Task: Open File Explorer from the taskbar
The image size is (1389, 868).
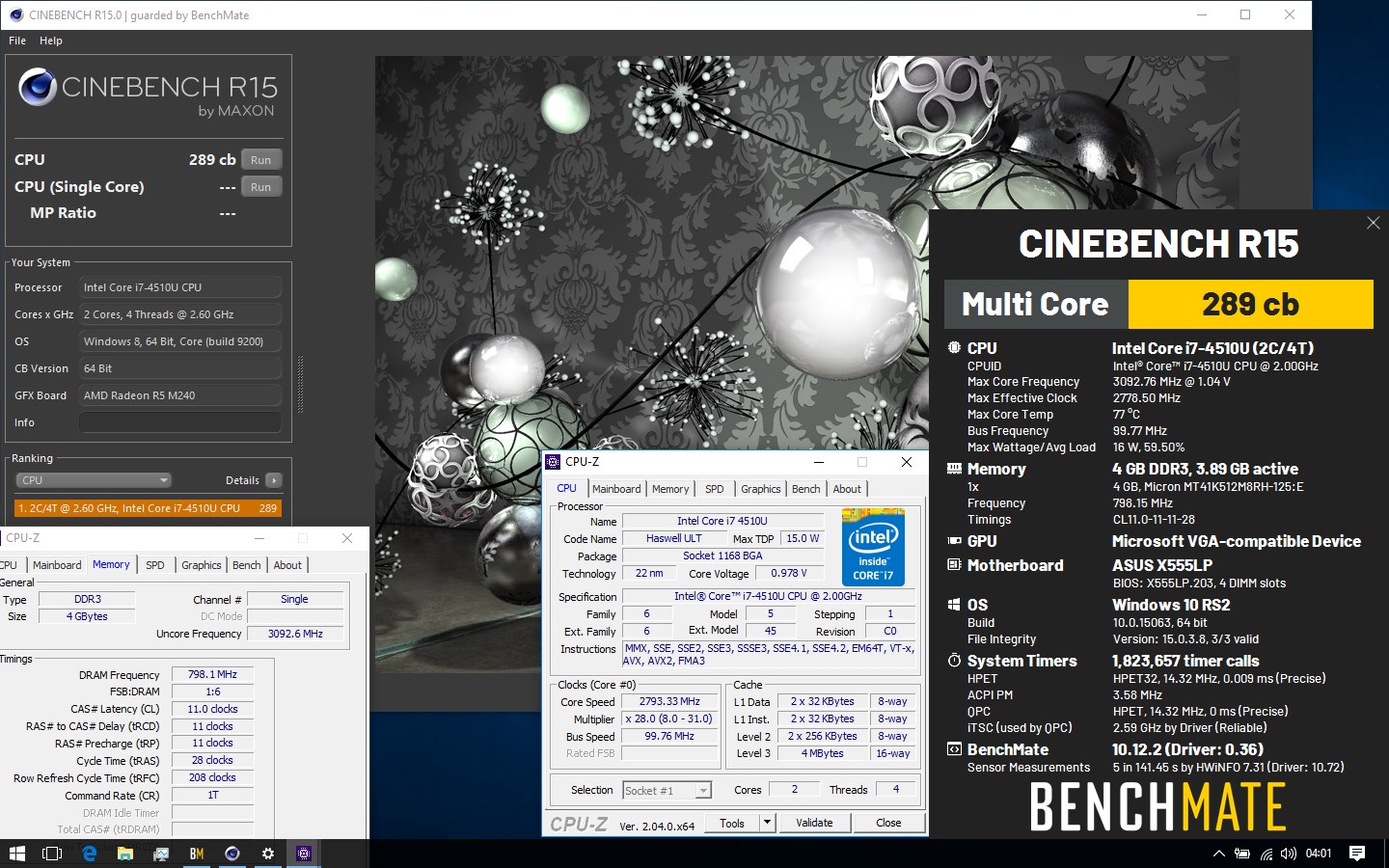Action: (125, 854)
